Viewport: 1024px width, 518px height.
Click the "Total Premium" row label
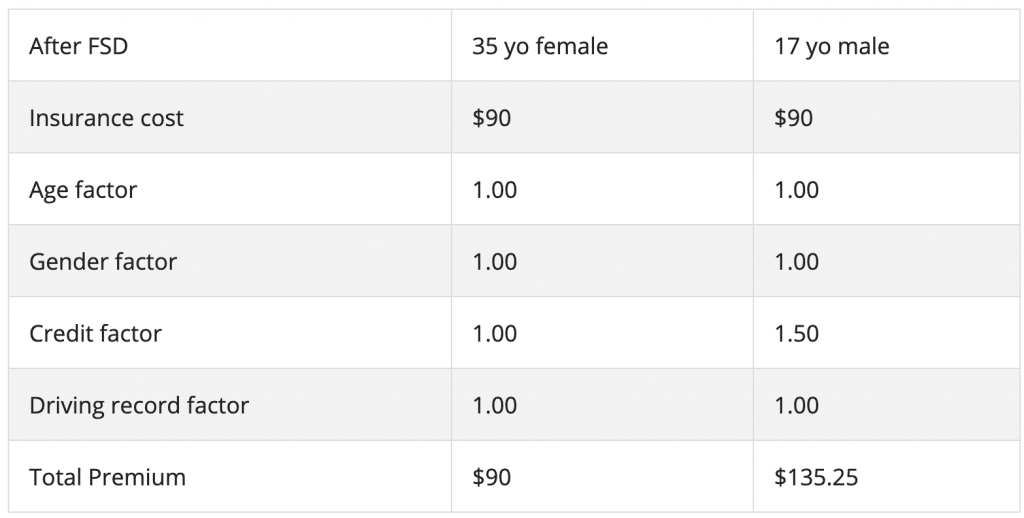pyautogui.click(x=108, y=478)
